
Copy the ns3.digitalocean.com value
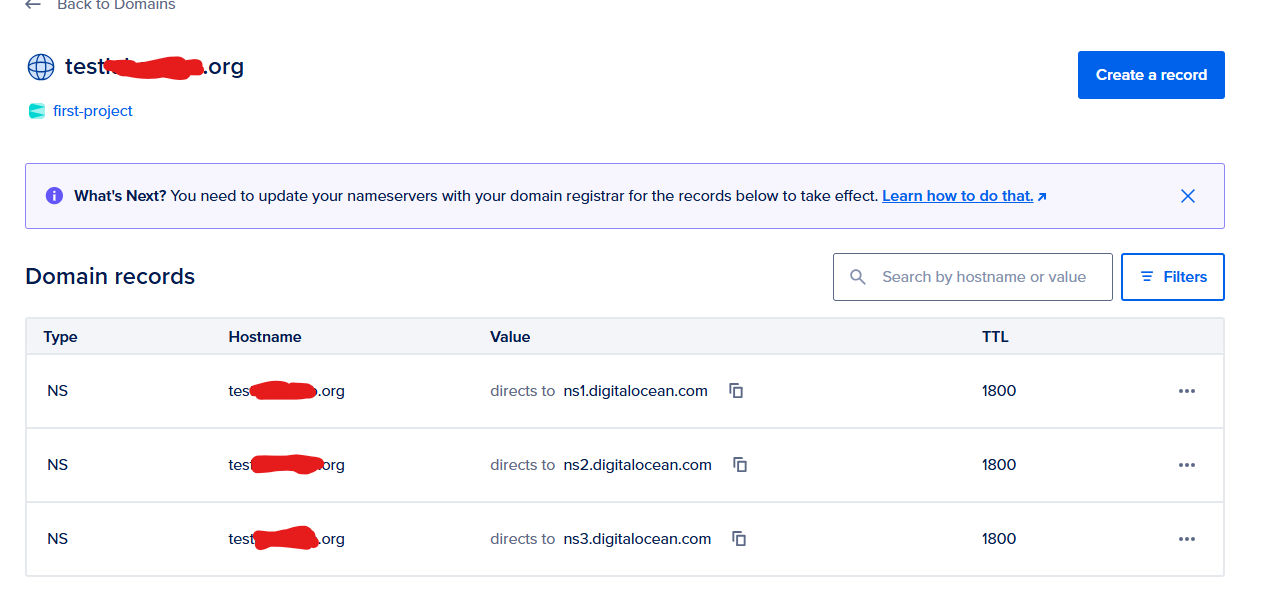[739, 539]
